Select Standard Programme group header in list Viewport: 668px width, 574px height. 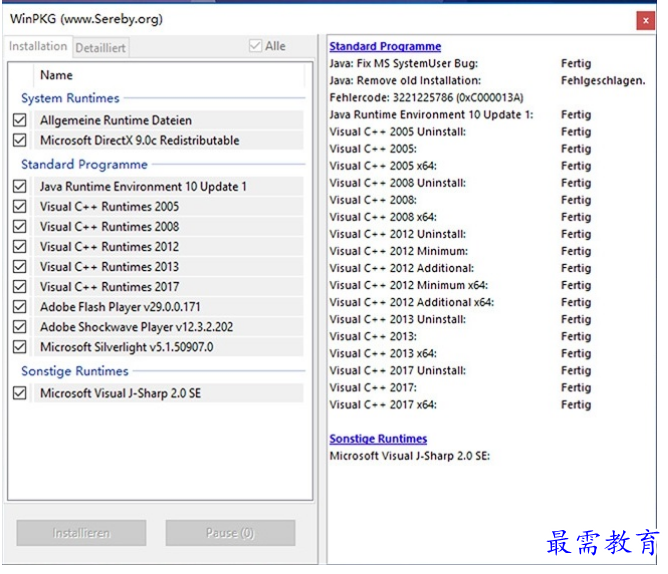point(84,164)
